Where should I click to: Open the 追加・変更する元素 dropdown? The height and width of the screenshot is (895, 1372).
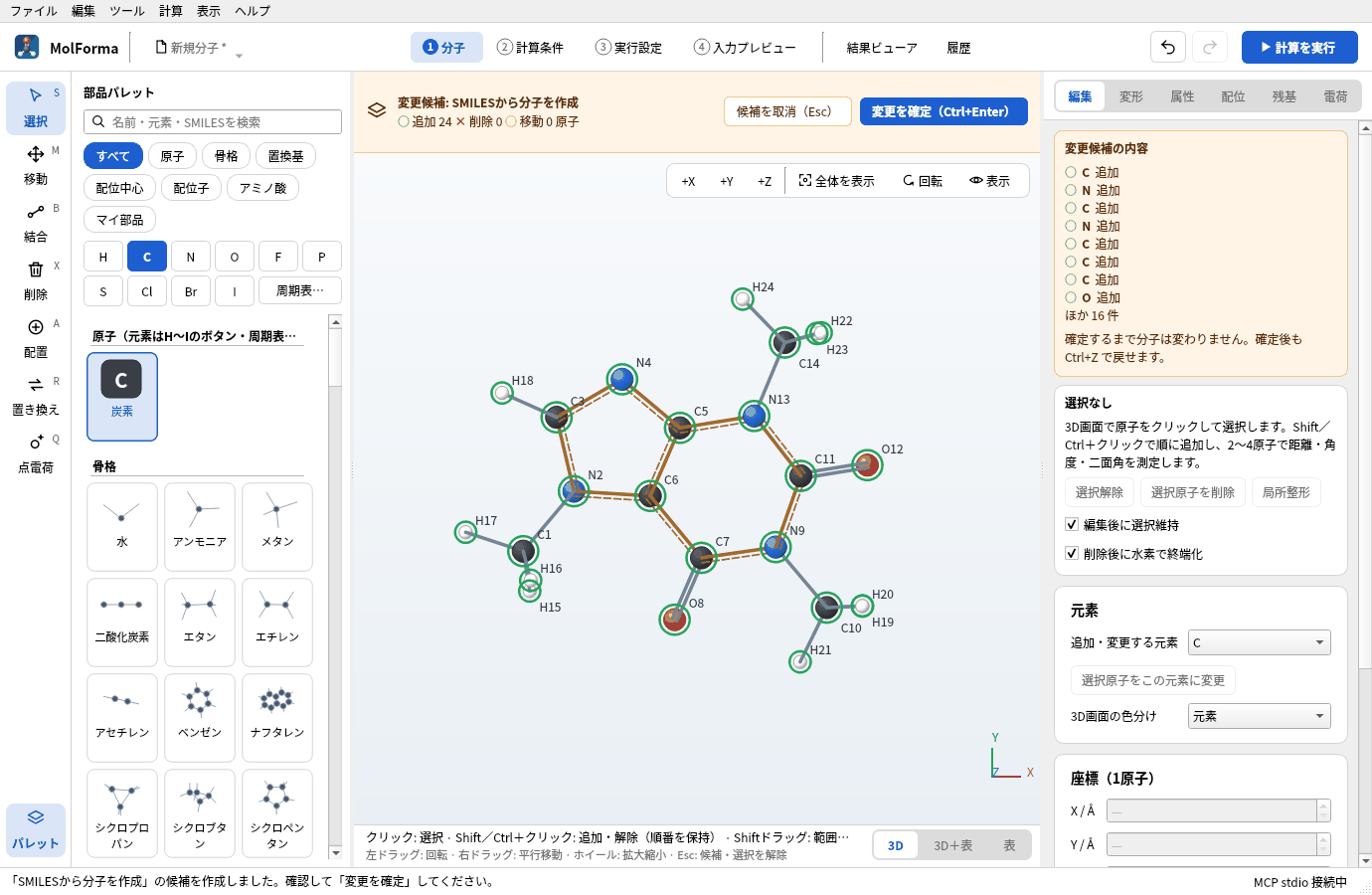(1260, 642)
